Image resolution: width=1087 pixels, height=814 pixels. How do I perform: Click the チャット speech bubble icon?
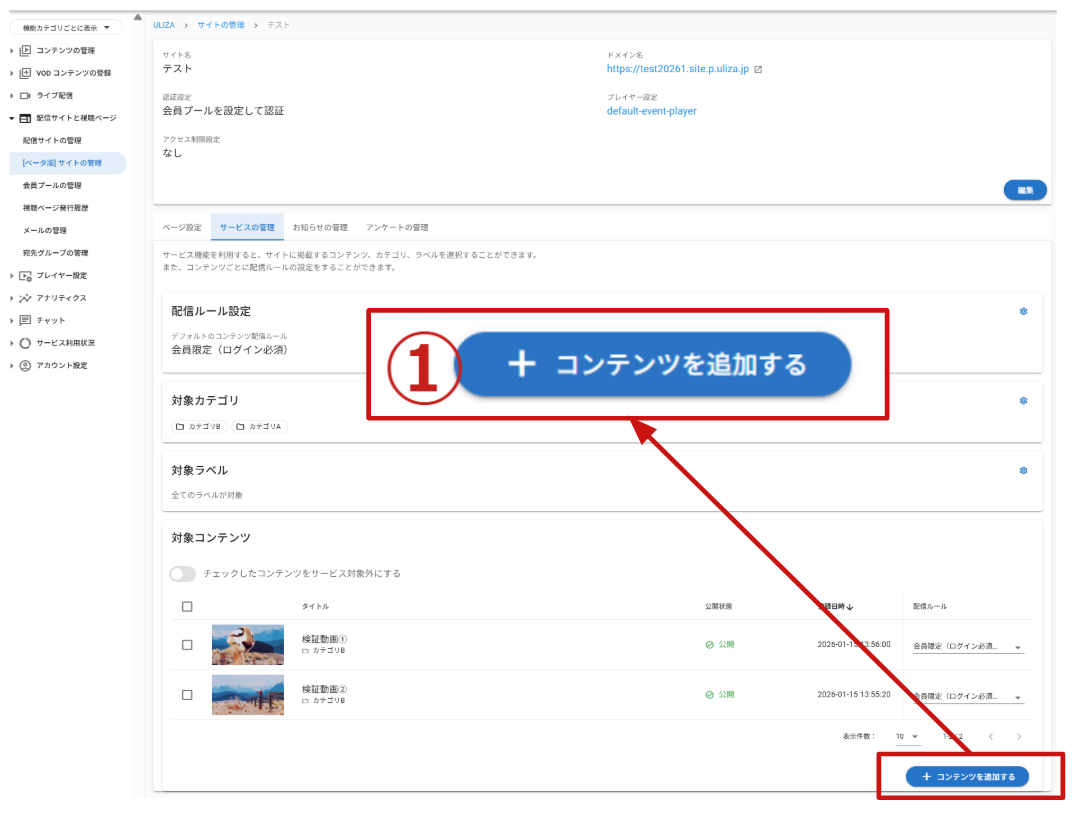pos(25,320)
